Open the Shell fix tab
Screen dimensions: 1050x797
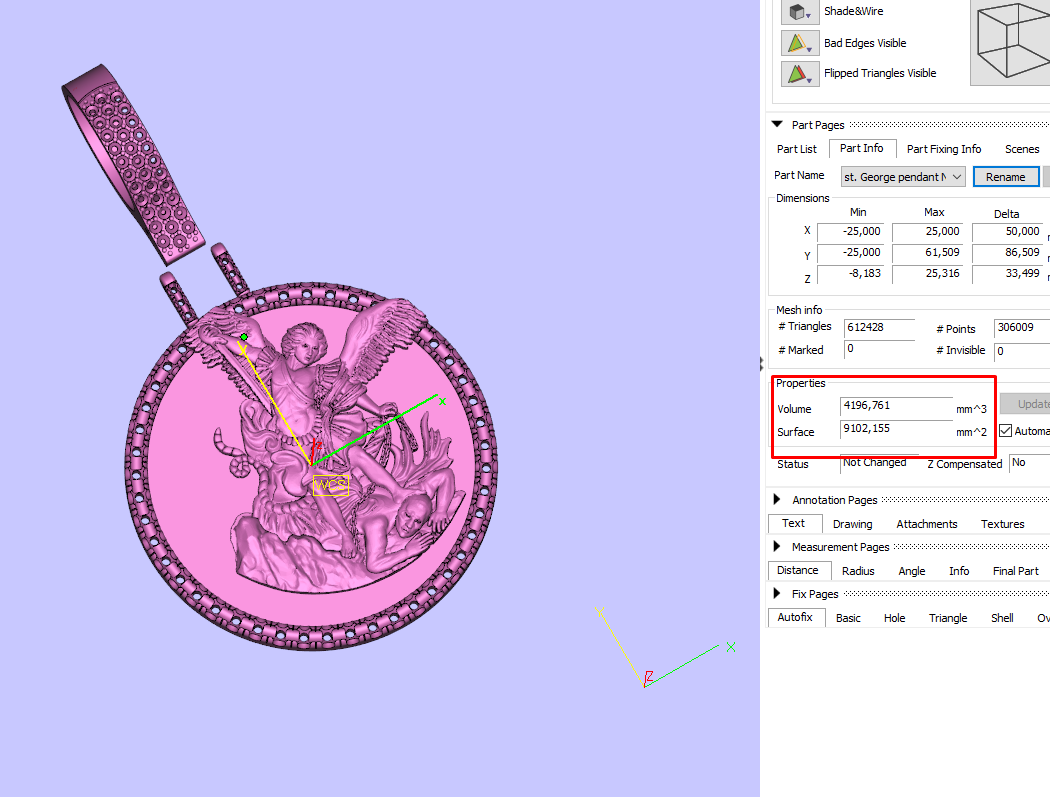(x=1002, y=618)
